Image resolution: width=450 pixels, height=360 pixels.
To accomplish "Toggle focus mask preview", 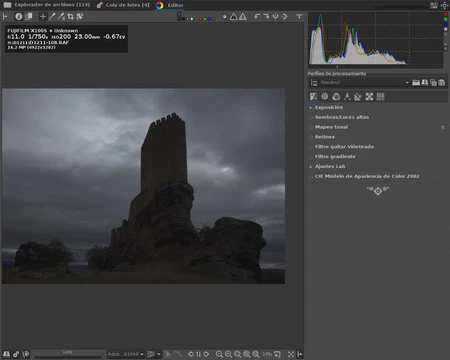I will point(224,16).
